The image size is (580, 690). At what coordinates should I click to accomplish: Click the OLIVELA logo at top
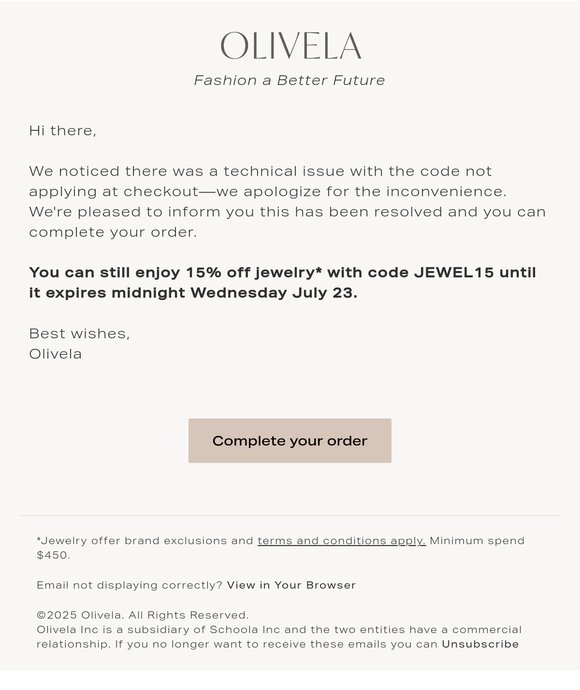tap(290, 45)
